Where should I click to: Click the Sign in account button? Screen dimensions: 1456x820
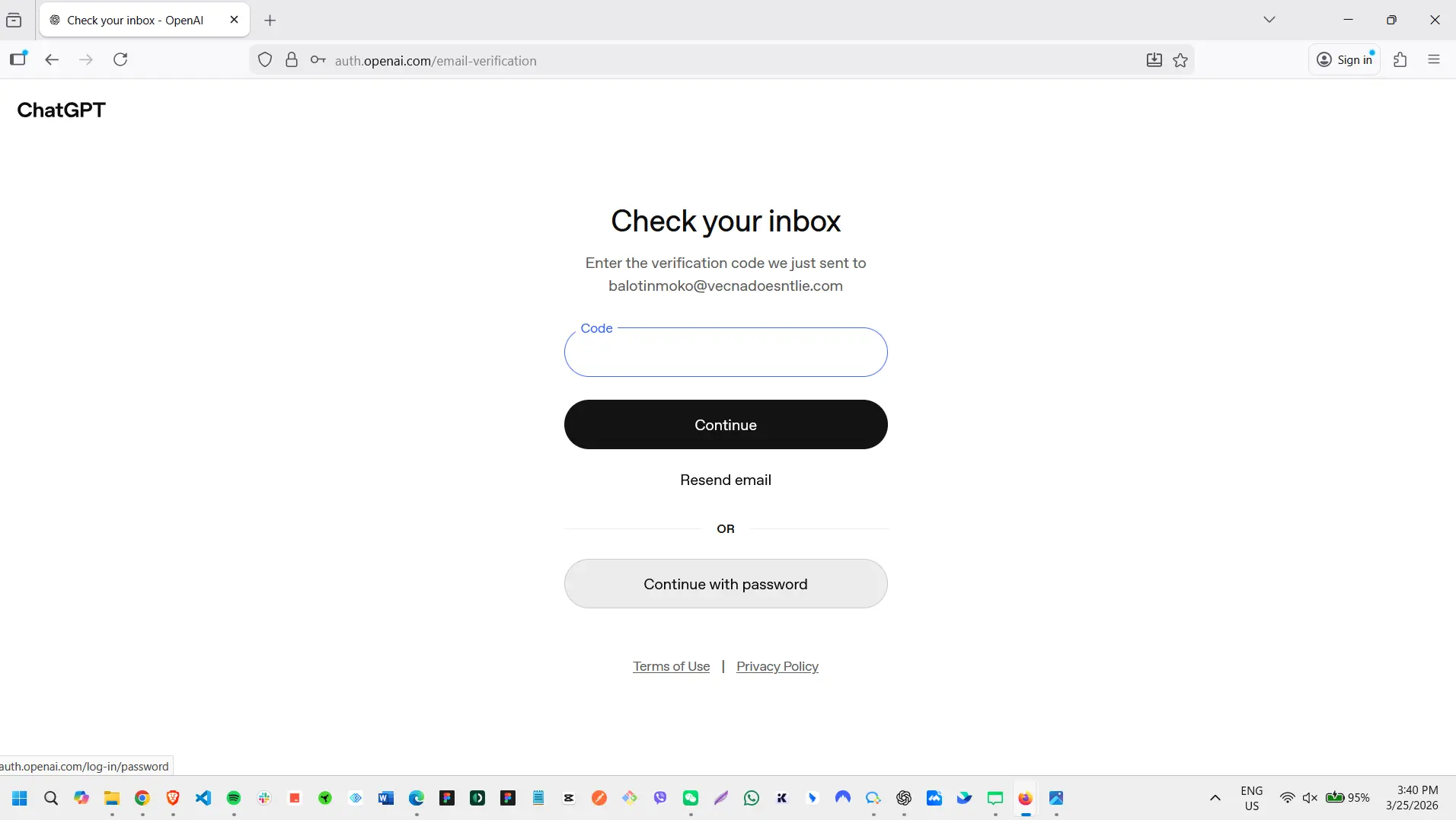pos(1345,59)
